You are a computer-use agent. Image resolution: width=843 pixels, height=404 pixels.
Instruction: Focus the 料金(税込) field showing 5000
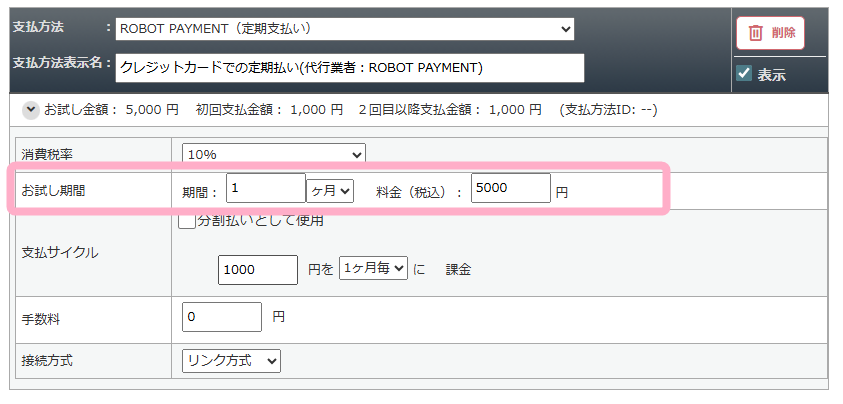510,189
